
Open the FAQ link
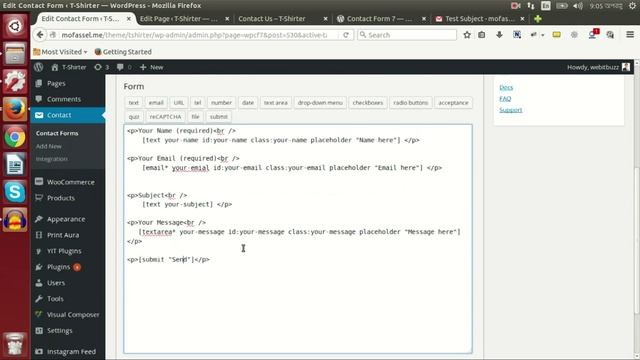click(505, 99)
